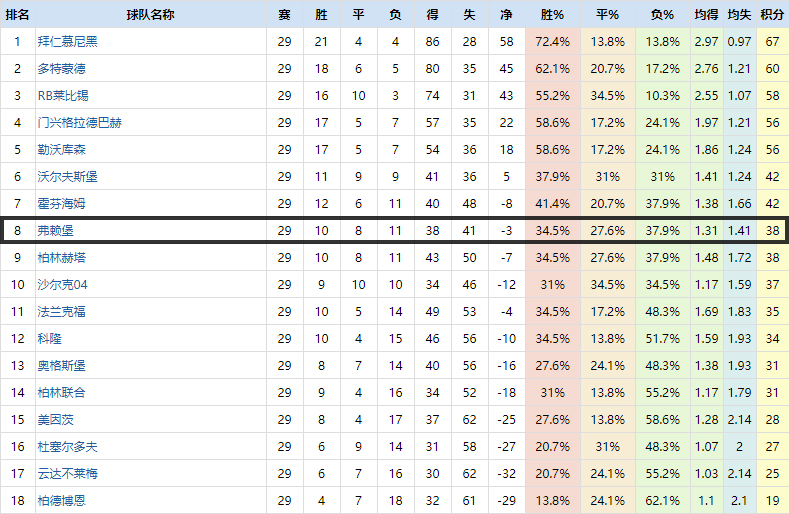The height and width of the screenshot is (514, 789).
Task: Click the 勒沃库森 team link
Action: click(x=61, y=149)
